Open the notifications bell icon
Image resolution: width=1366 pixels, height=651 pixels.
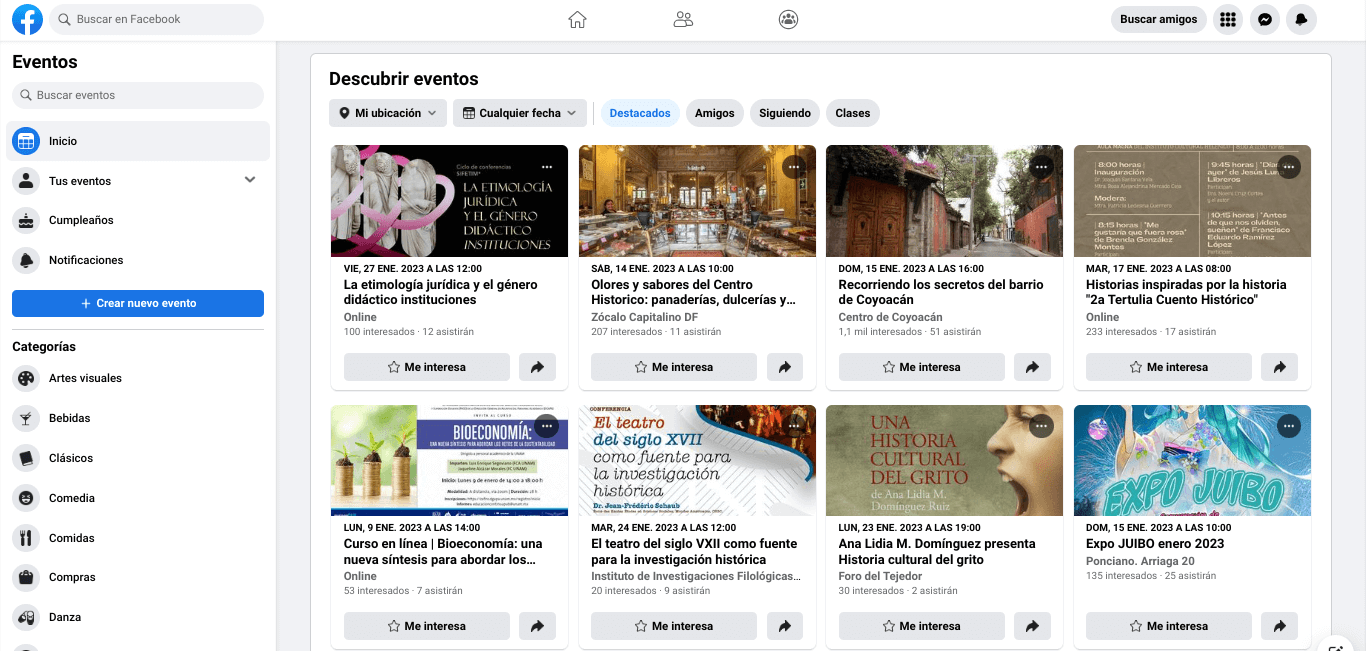[x=1301, y=19]
